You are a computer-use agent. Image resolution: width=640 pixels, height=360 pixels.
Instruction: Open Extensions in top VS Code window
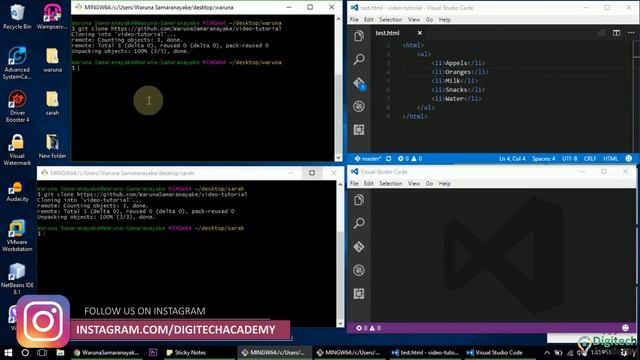pos(359,130)
